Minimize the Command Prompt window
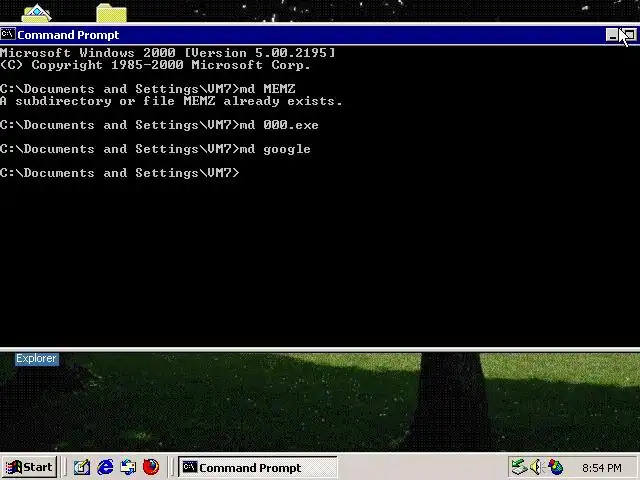This screenshot has height=480, width=640. pyautogui.click(x=612, y=35)
